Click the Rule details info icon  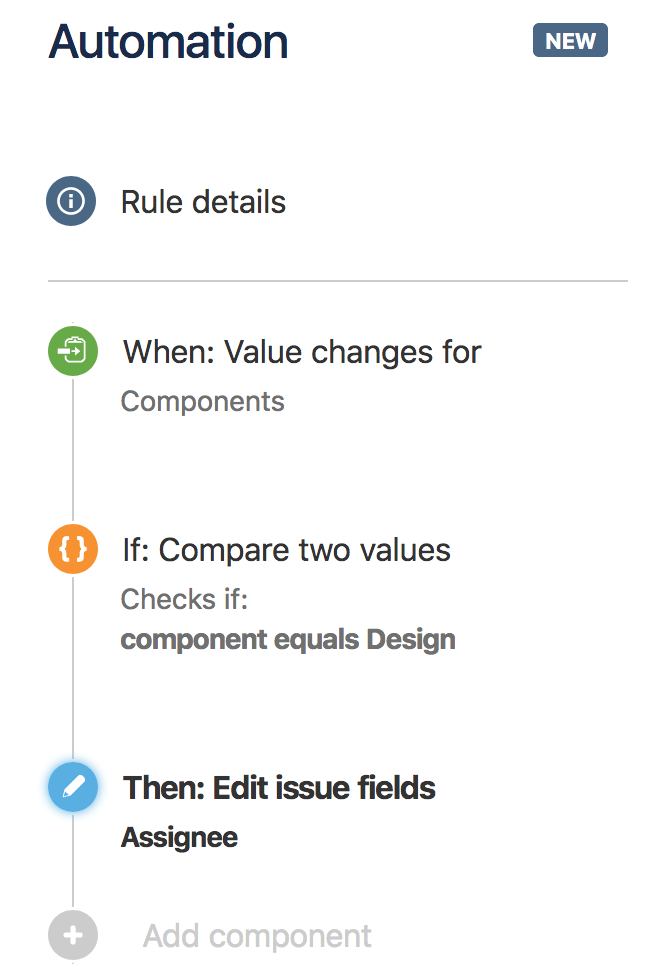71,201
